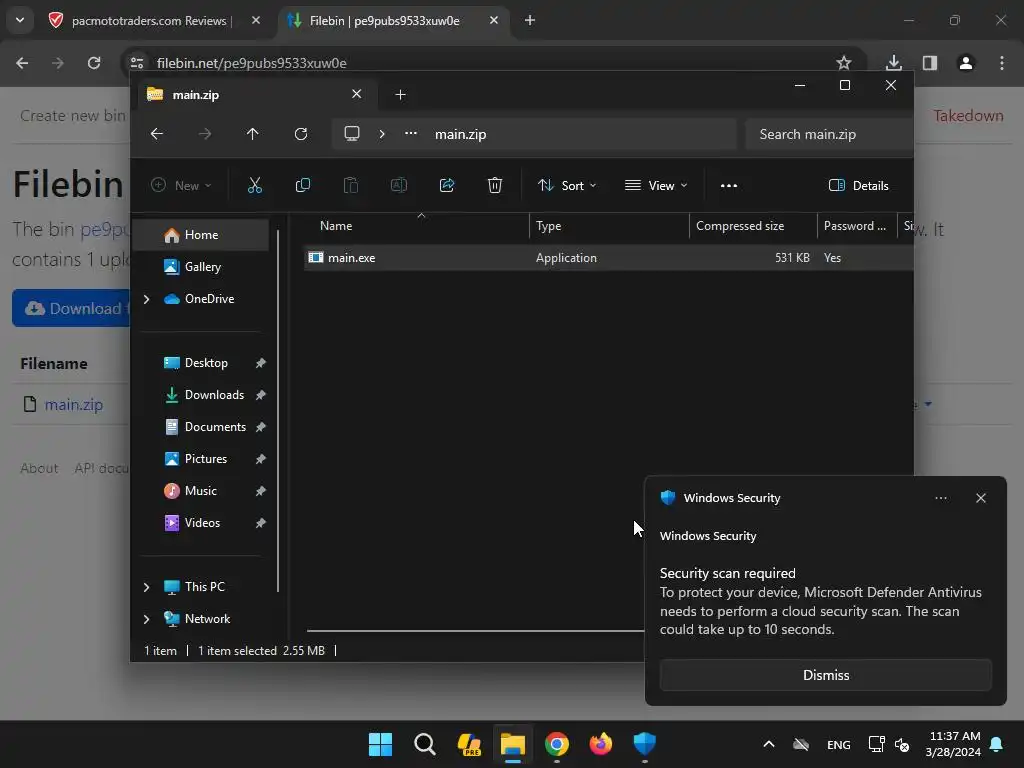Close the main.zip Explorer tab

point(357,94)
